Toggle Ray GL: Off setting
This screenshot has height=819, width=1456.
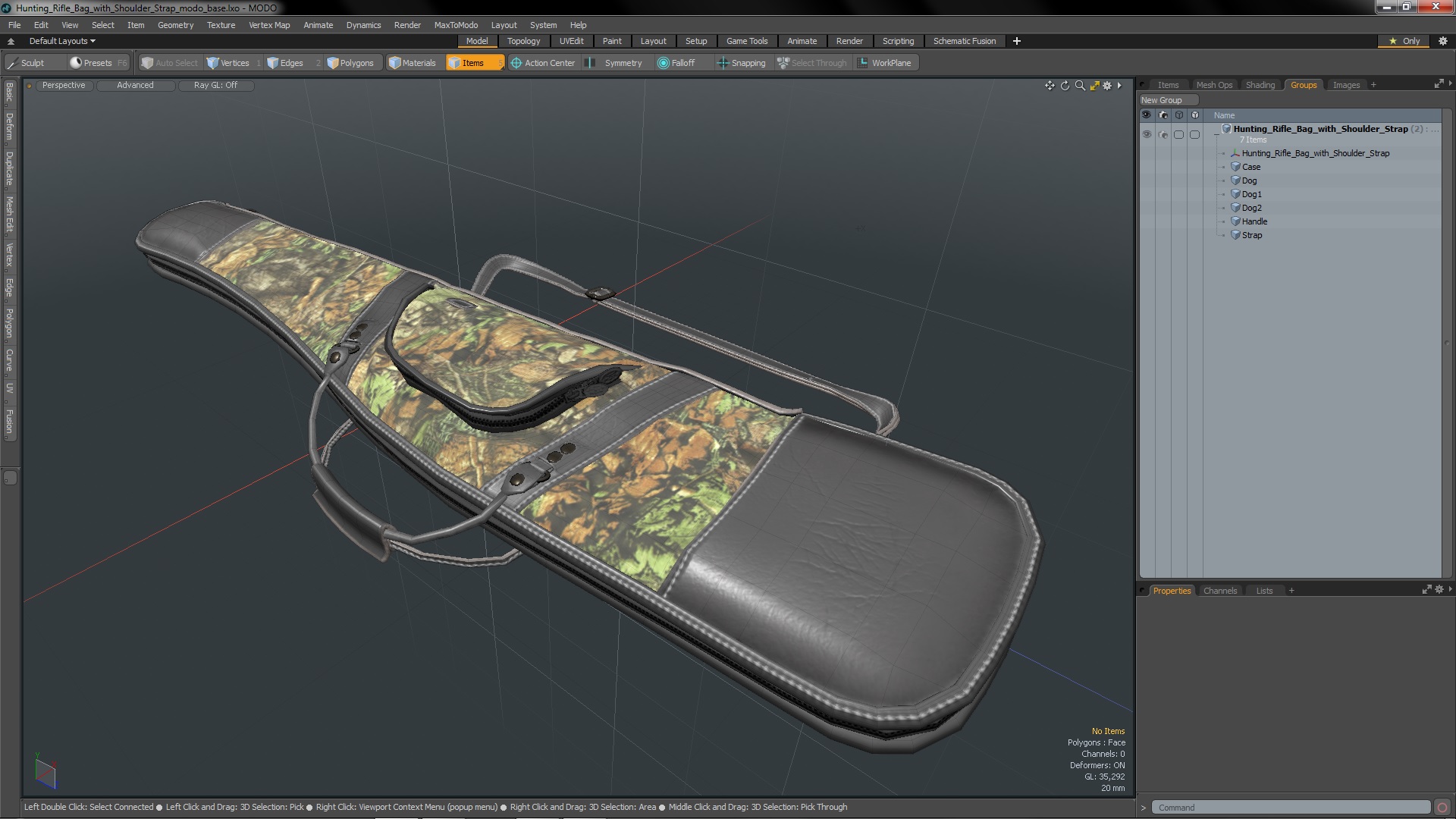pyautogui.click(x=215, y=85)
